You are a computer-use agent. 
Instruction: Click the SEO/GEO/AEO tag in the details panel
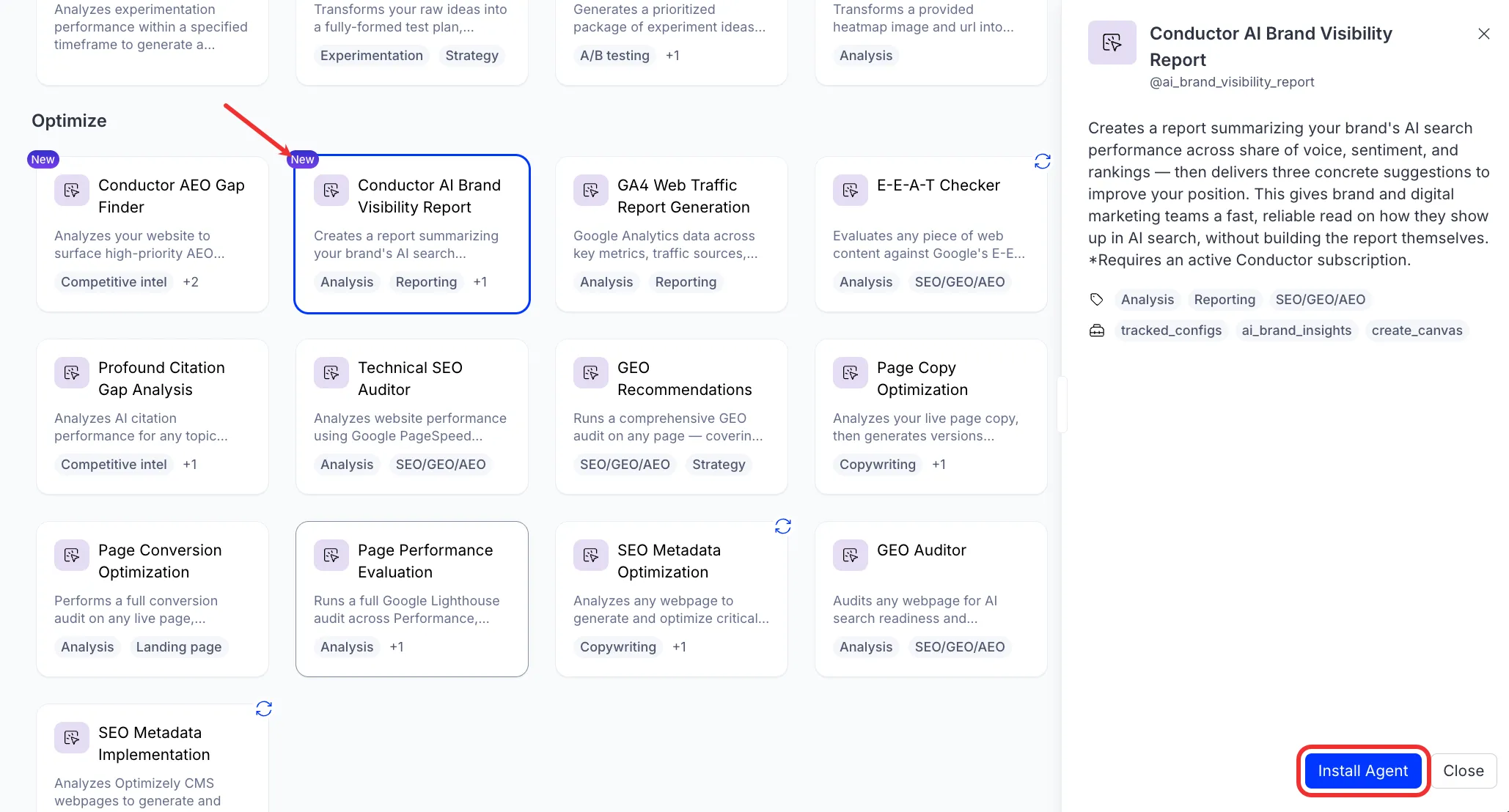[x=1321, y=300]
